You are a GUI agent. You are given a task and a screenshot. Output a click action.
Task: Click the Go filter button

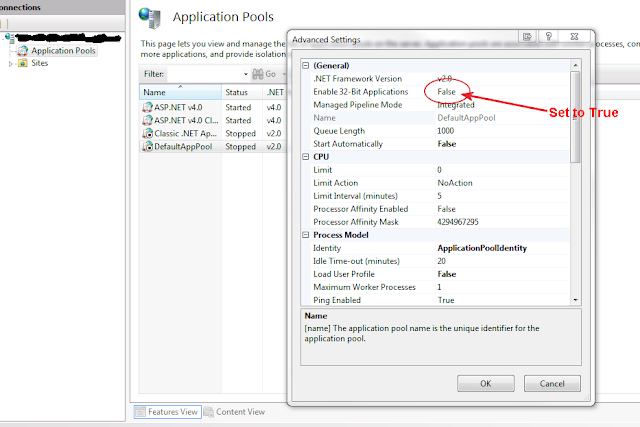coord(264,74)
